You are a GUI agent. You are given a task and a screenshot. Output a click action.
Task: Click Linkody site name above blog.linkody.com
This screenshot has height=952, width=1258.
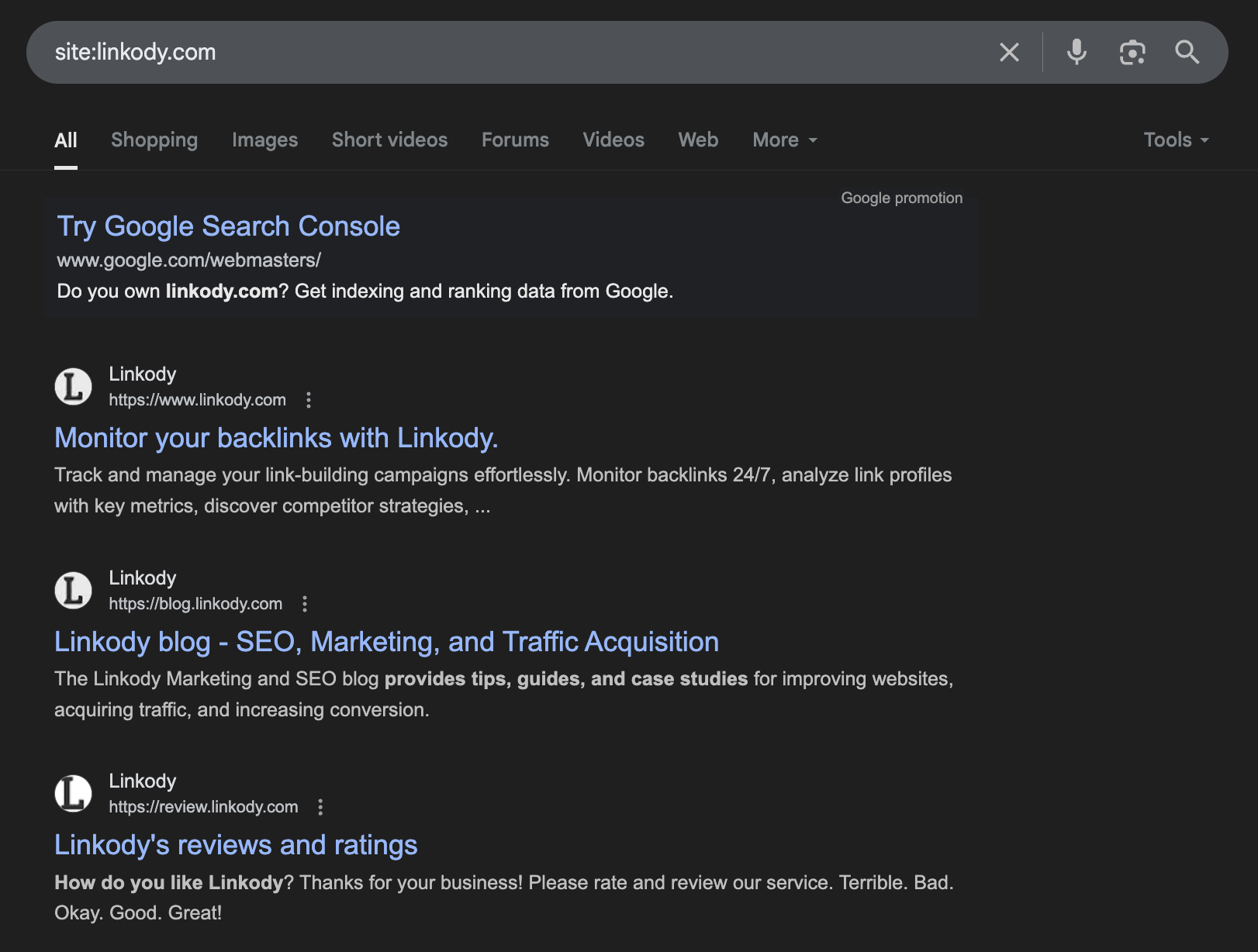point(143,578)
